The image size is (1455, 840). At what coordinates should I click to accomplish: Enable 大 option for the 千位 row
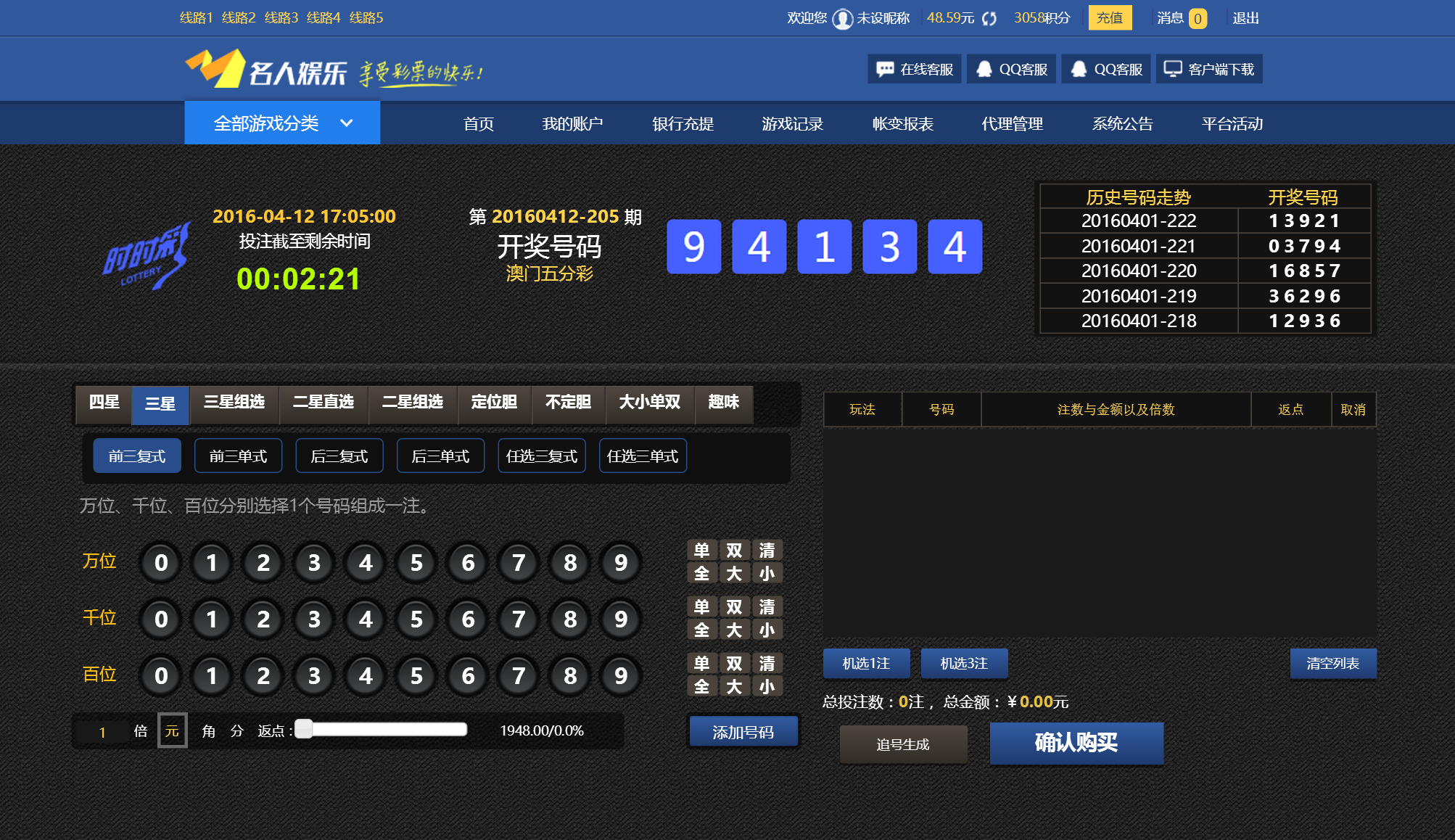[x=734, y=630]
